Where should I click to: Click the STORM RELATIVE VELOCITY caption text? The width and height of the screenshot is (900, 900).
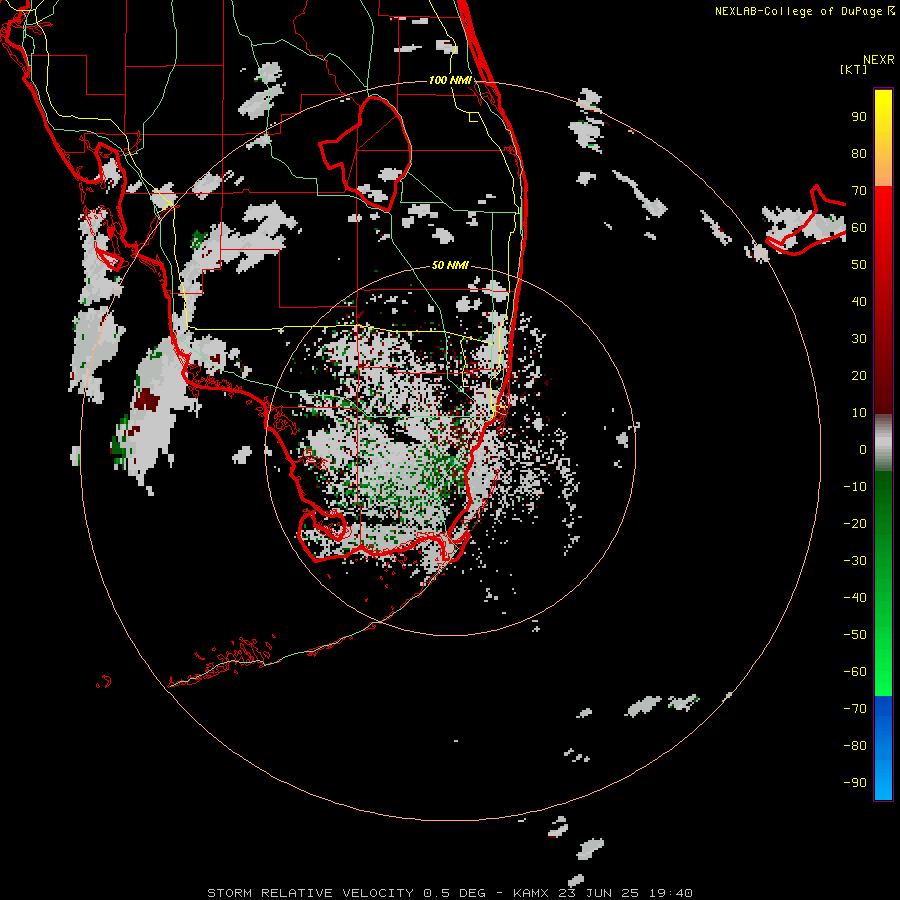click(310, 893)
